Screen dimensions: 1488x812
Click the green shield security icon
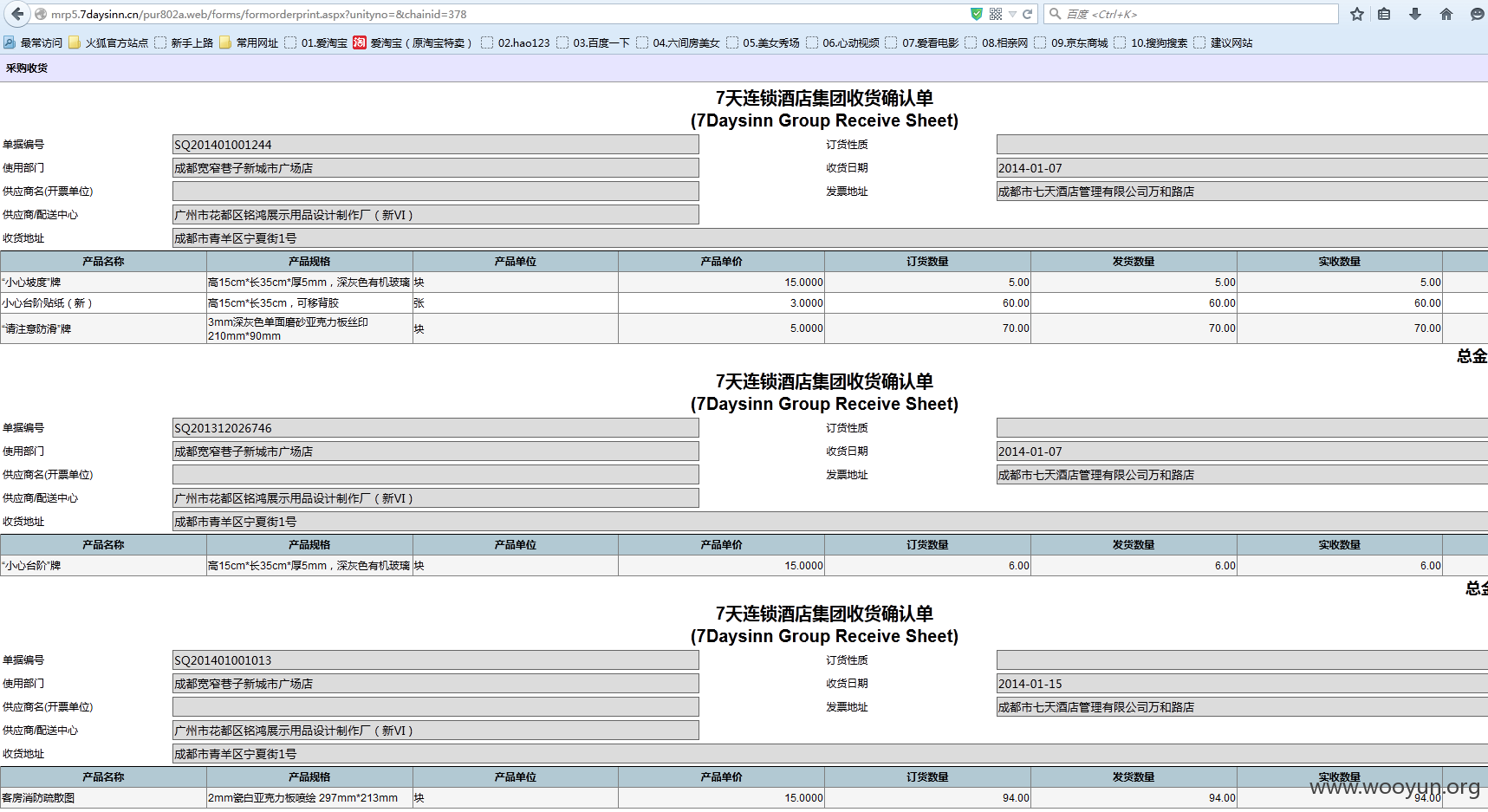click(977, 14)
